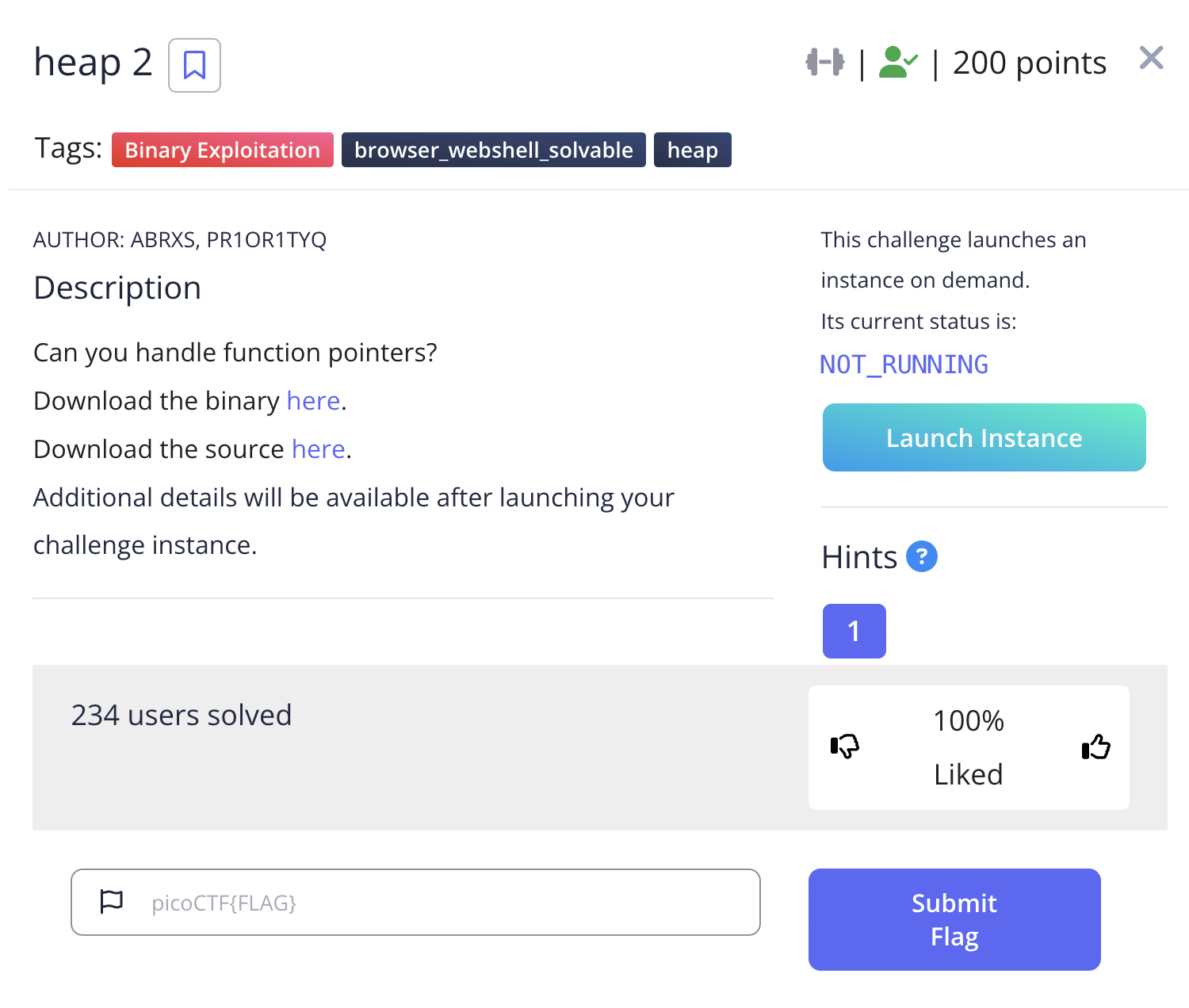Download the source via here link

point(318,449)
